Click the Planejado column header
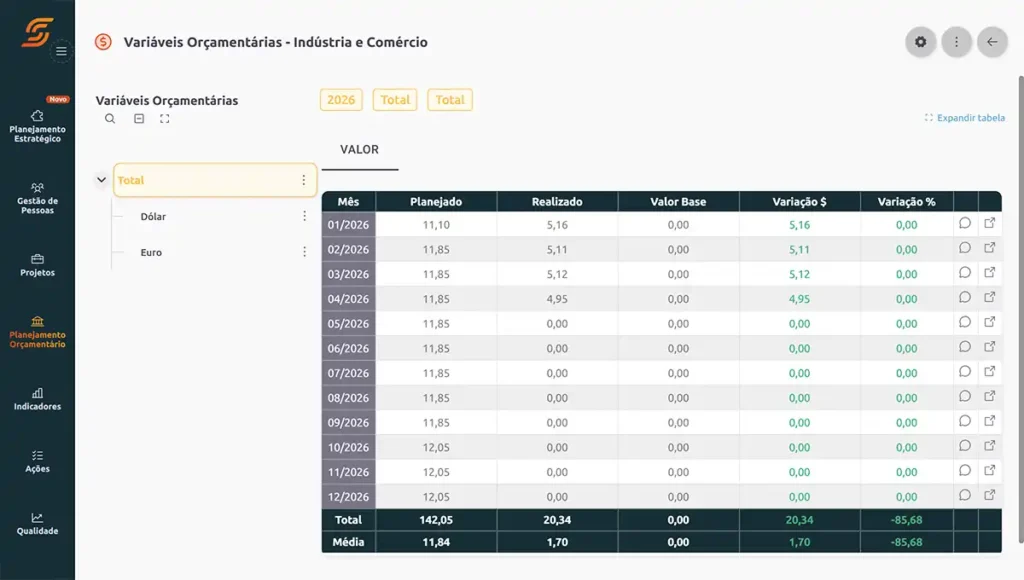The height and width of the screenshot is (580, 1024). 436,202
